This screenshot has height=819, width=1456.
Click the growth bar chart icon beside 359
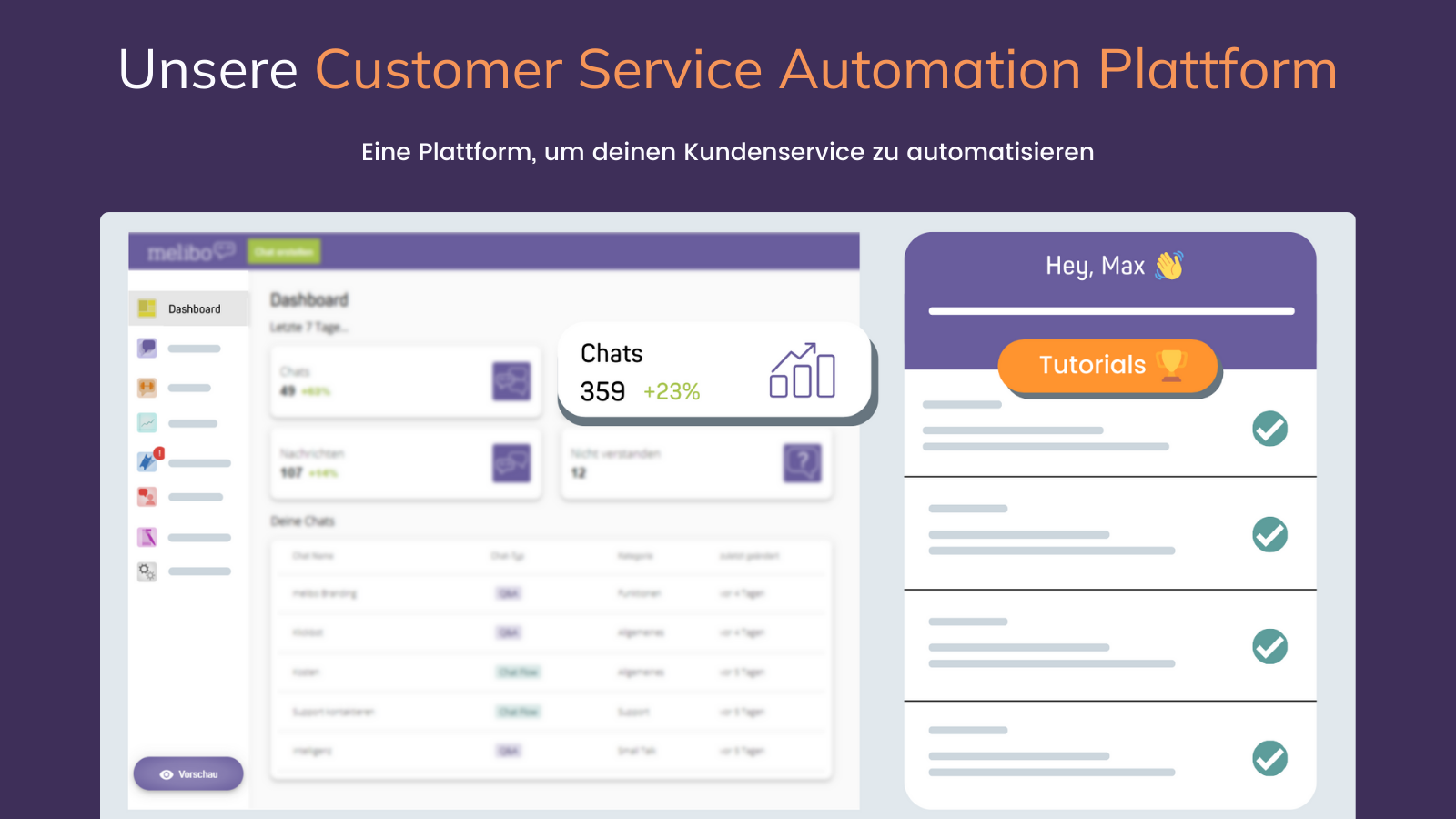click(x=803, y=370)
